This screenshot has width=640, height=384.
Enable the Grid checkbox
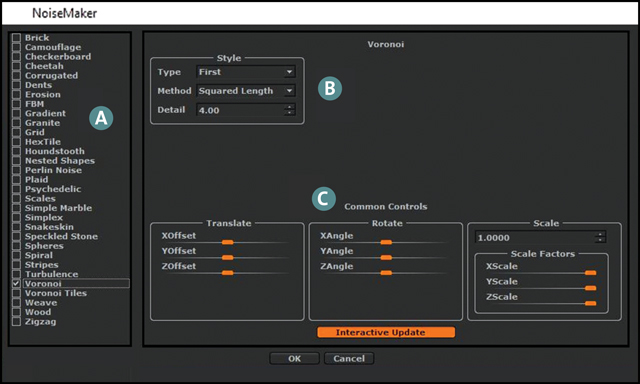click(16, 132)
